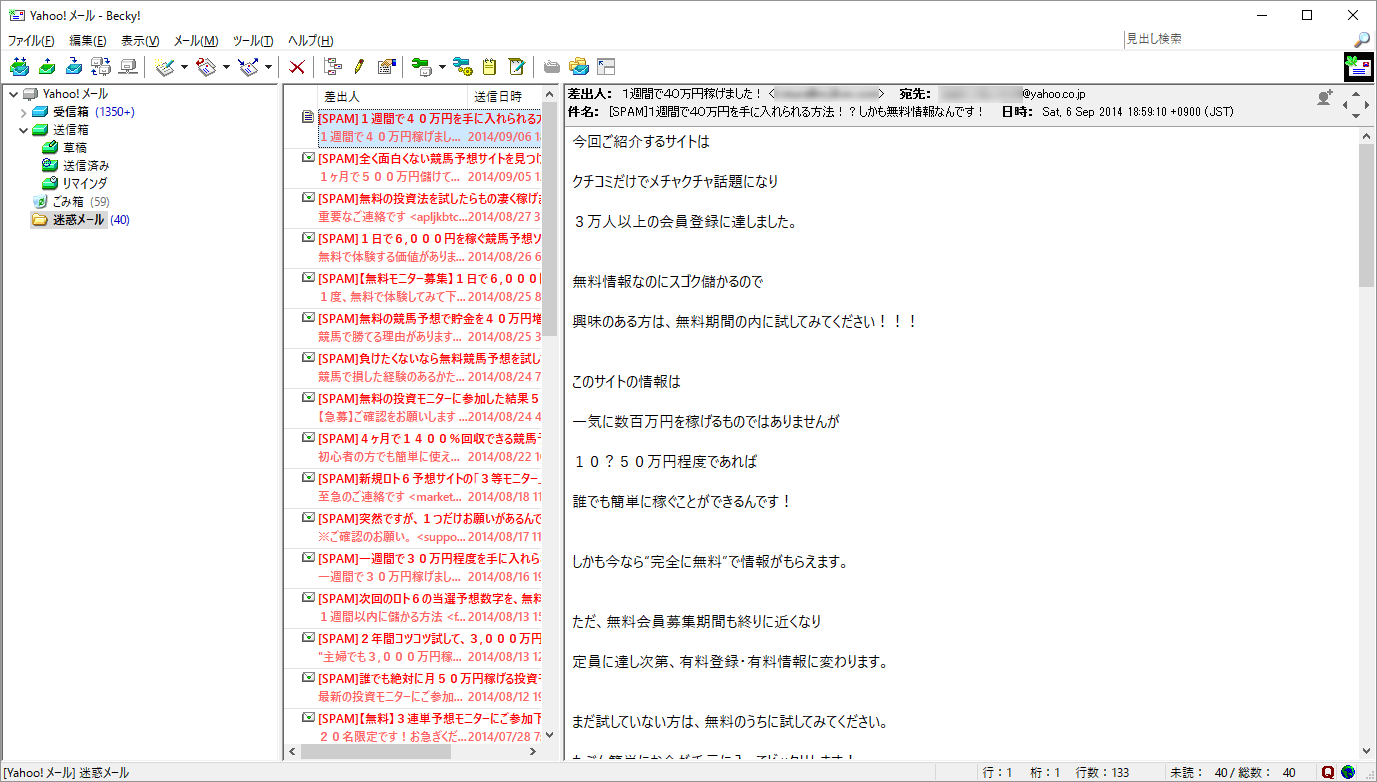The image size is (1377, 782).
Task: Select the 受信箱 folder
Action: (71, 112)
